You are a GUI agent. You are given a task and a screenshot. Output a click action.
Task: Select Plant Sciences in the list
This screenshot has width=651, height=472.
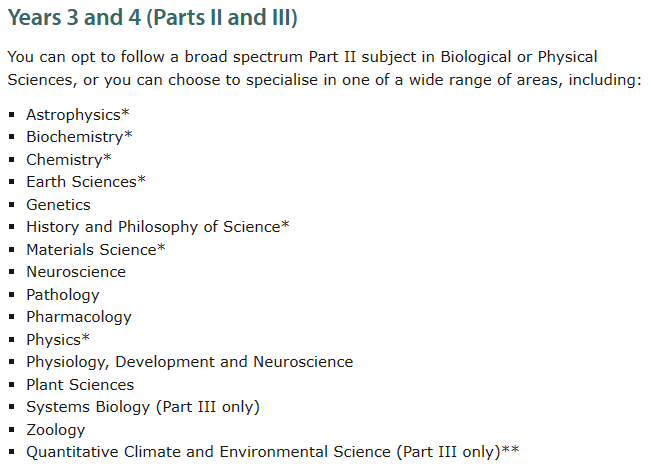tap(80, 384)
